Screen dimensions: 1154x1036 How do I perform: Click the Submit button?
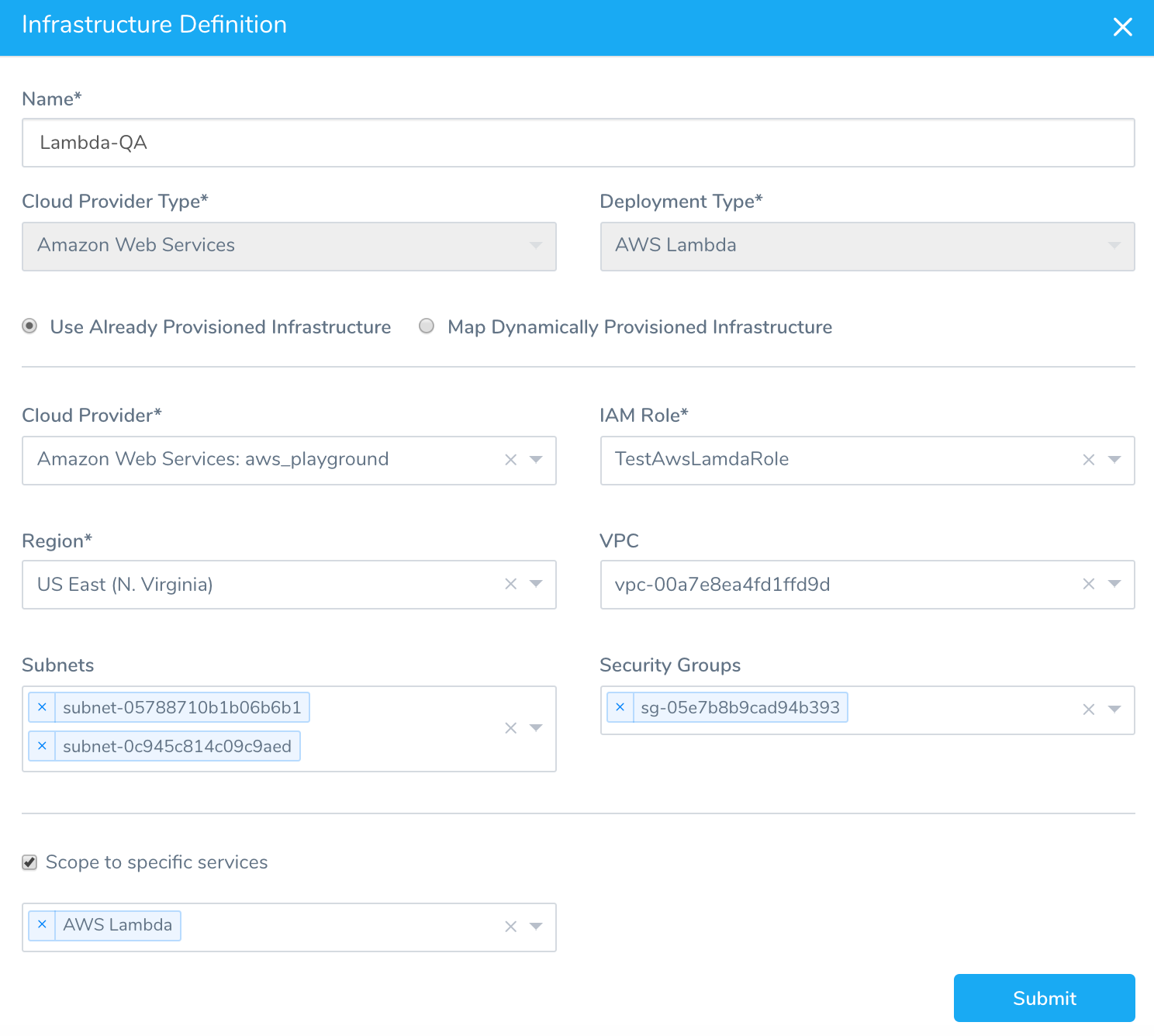click(x=1044, y=998)
